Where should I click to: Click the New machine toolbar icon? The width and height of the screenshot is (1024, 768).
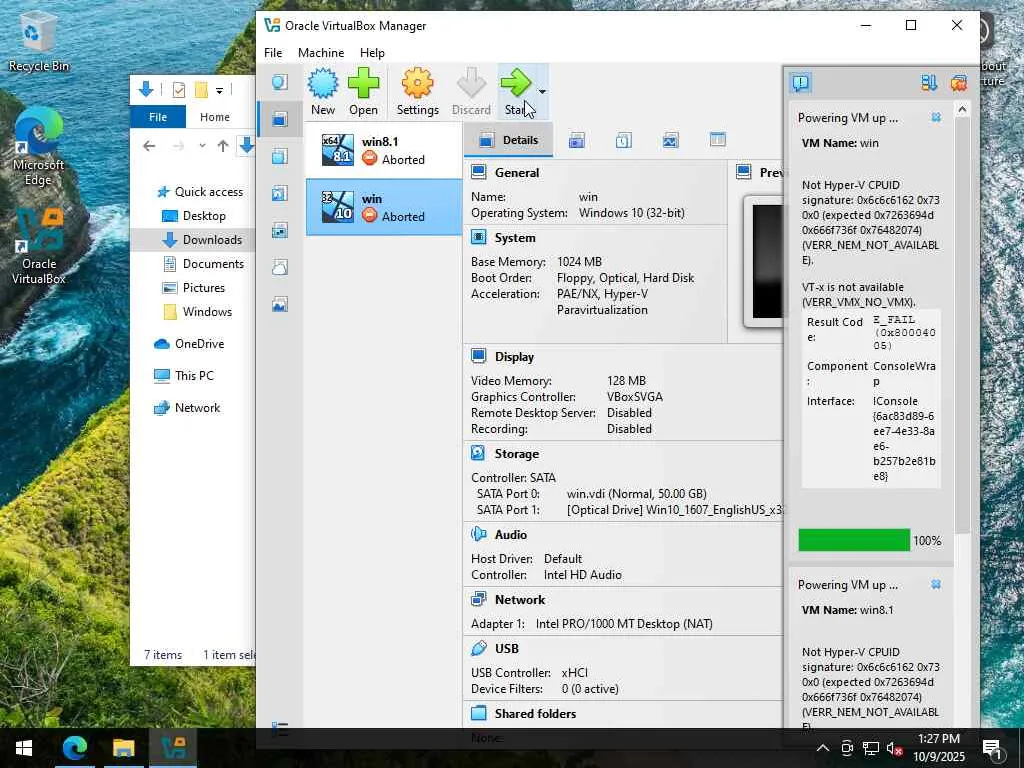point(323,84)
